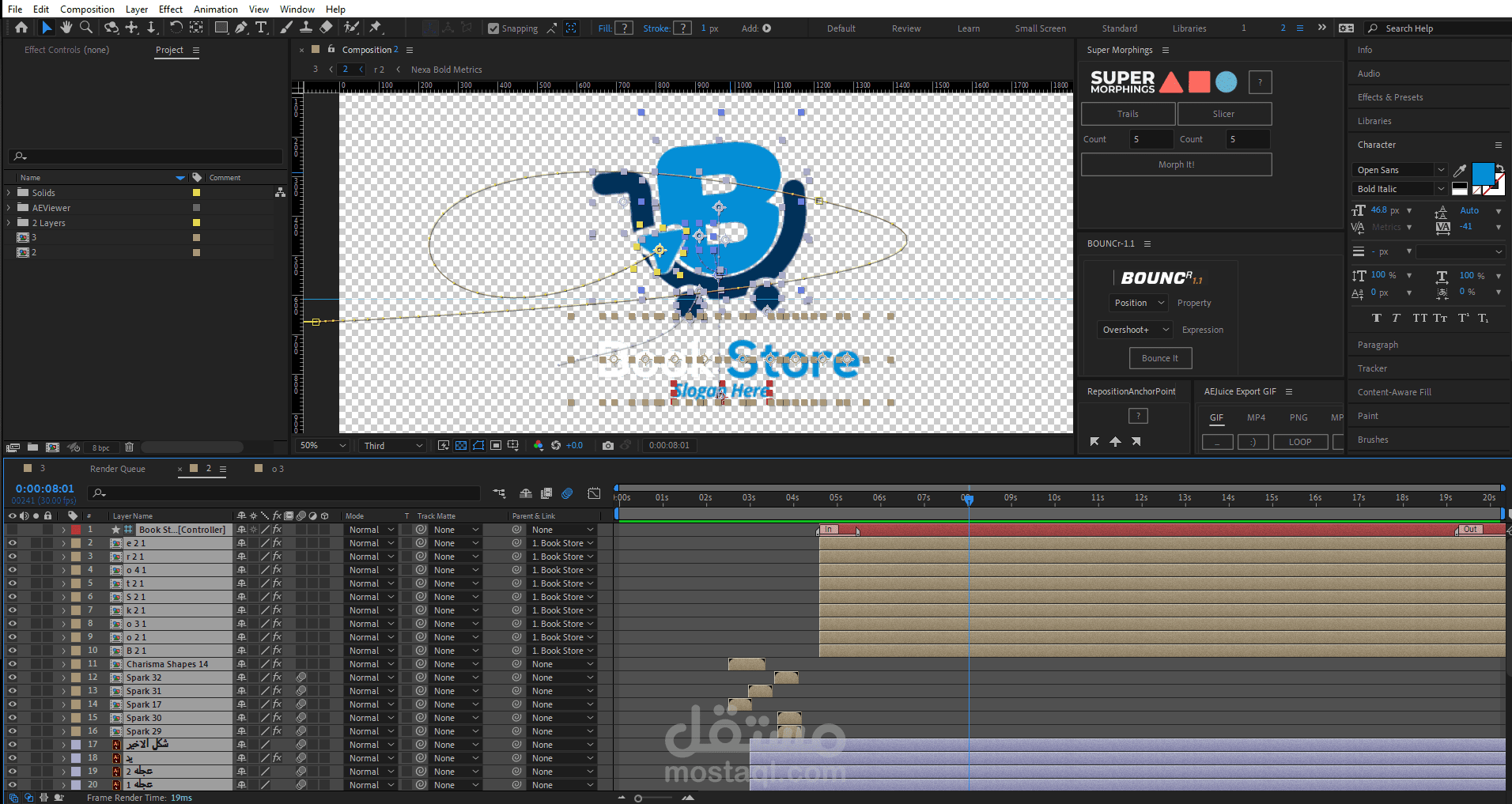This screenshot has width=1512, height=804.
Task: Open the Third resolution dropdown
Action: [x=393, y=446]
